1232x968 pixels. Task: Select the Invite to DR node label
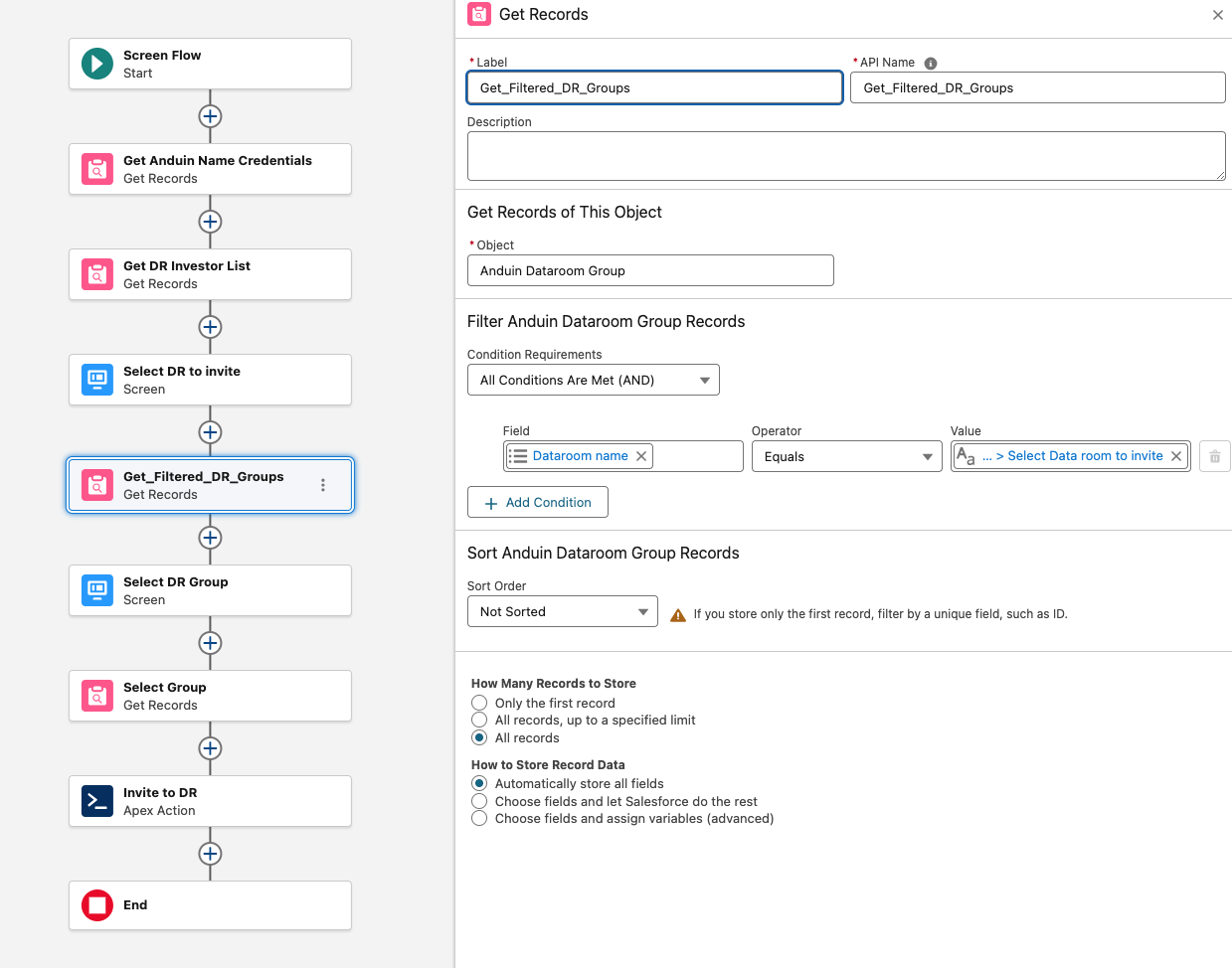(160, 792)
